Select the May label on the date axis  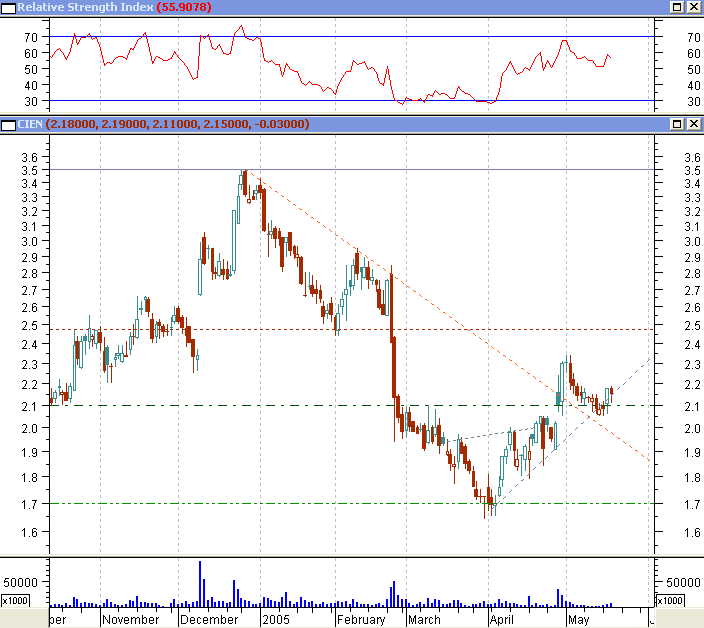[x=578, y=619]
